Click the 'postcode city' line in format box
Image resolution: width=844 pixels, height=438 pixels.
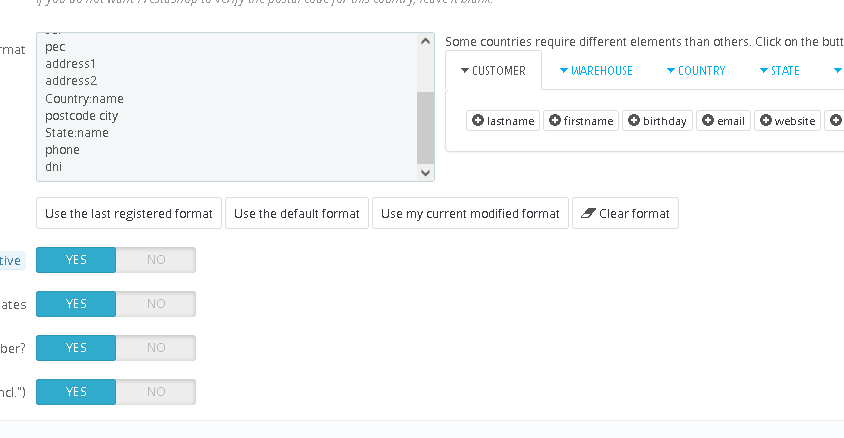point(81,116)
